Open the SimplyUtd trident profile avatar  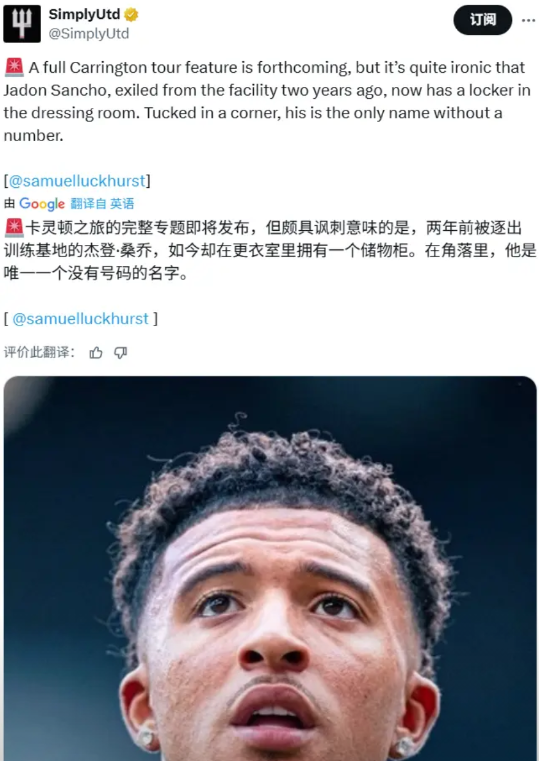tap(22, 23)
